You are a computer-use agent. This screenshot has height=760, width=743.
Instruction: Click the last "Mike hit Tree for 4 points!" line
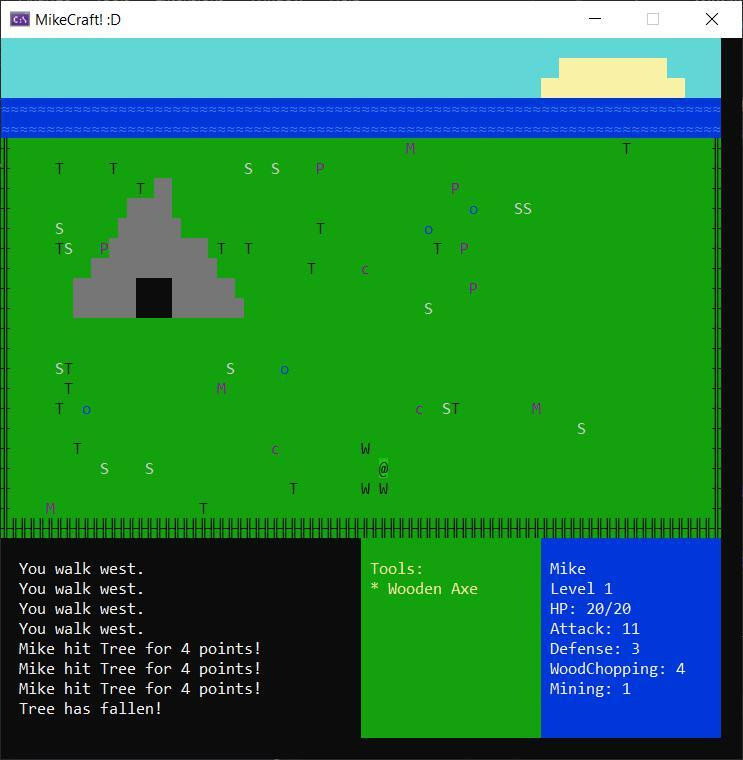140,689
